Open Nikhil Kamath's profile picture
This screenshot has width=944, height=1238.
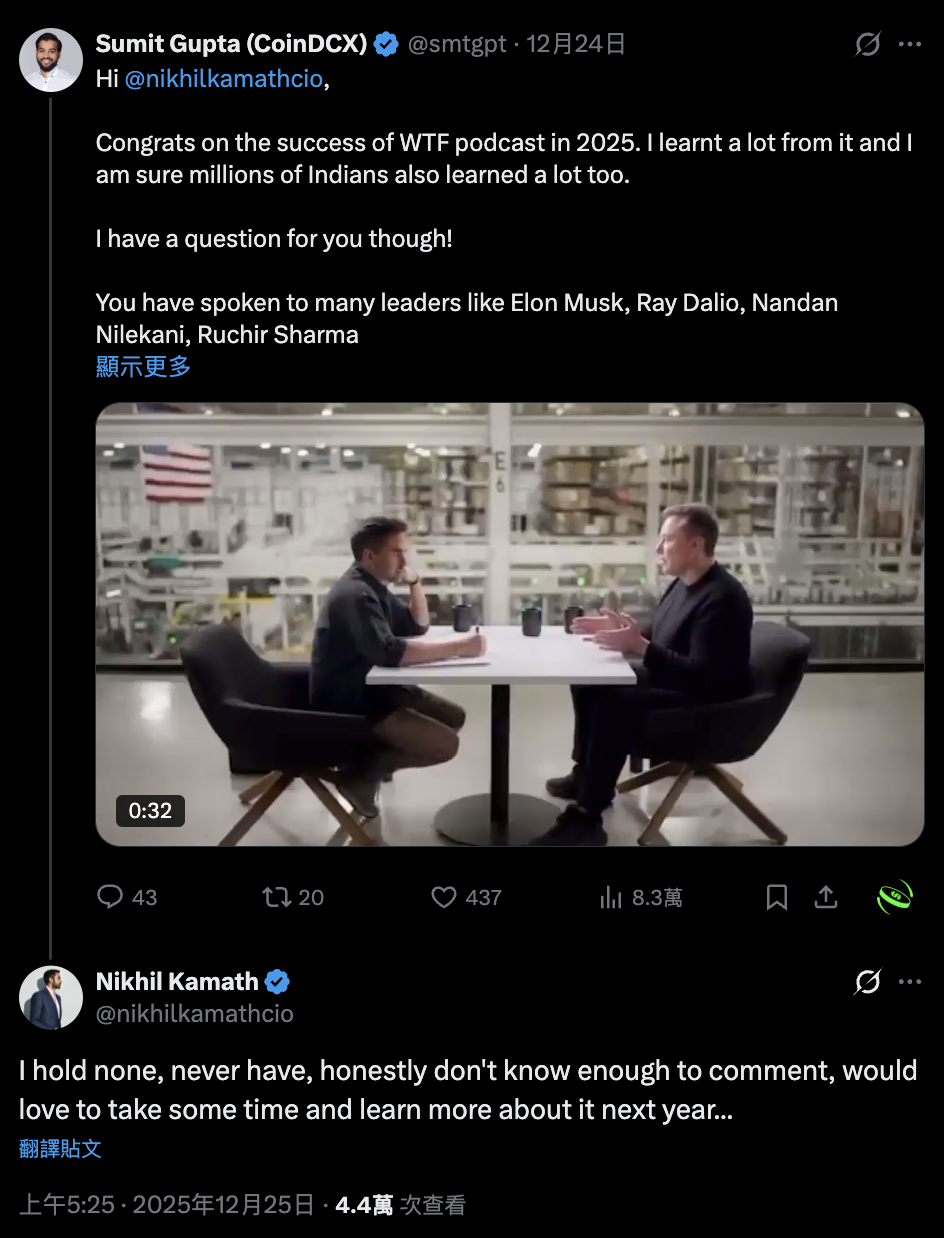51,997
